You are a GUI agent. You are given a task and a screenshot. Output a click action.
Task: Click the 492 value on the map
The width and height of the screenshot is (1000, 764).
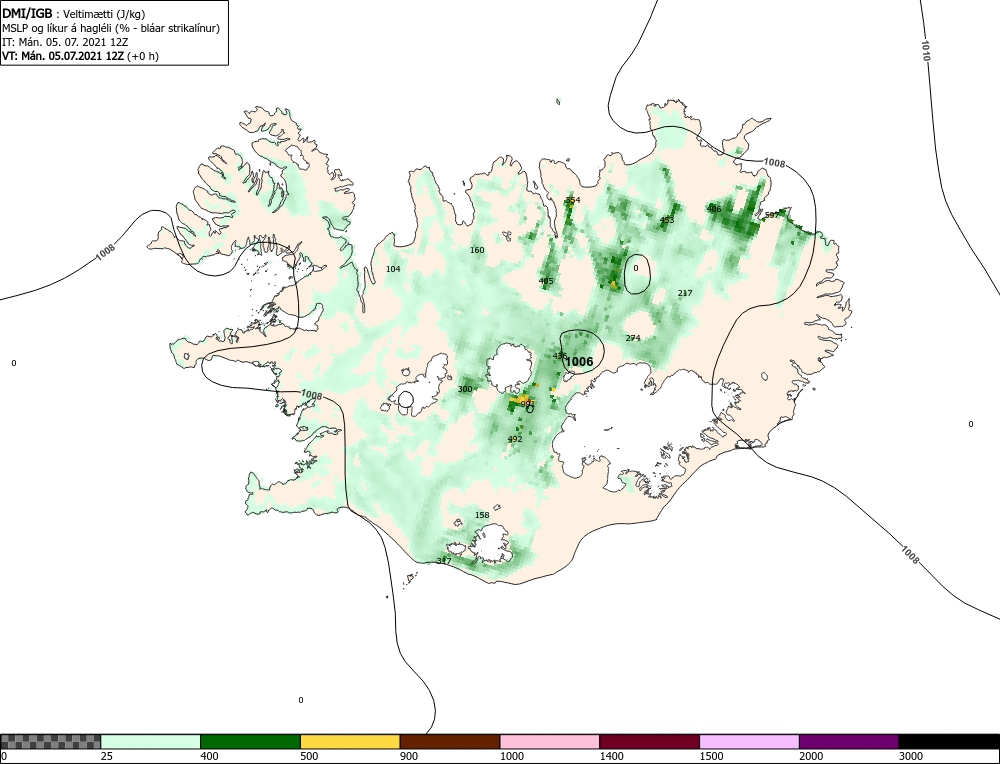pyautogui.click(x=515, y=439)
